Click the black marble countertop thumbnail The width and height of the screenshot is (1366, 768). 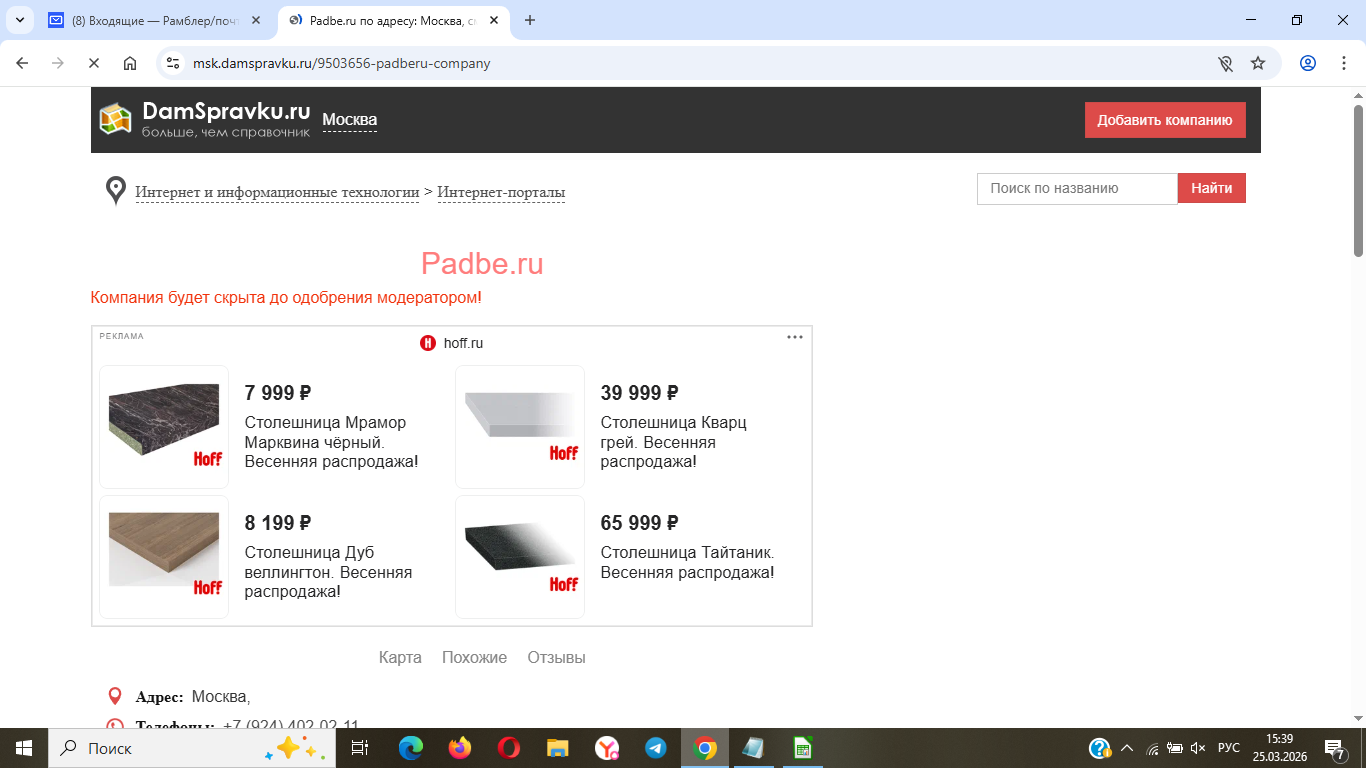click(x=164, y=427)
